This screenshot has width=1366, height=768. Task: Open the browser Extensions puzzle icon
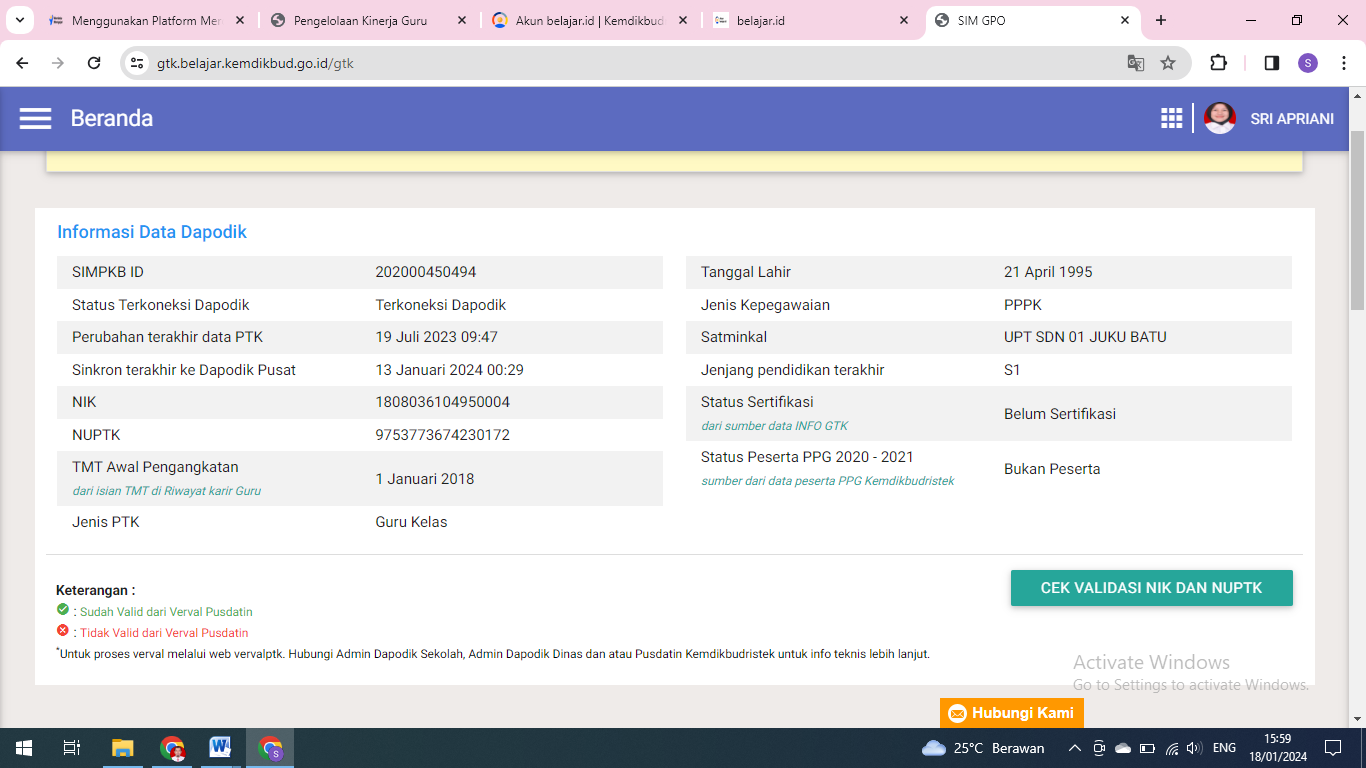[1218, 63]
